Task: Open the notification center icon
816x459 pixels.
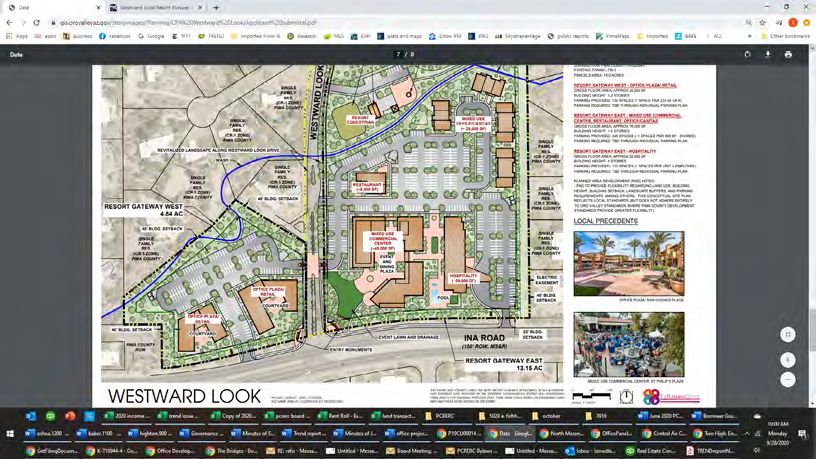Action: 802,434
